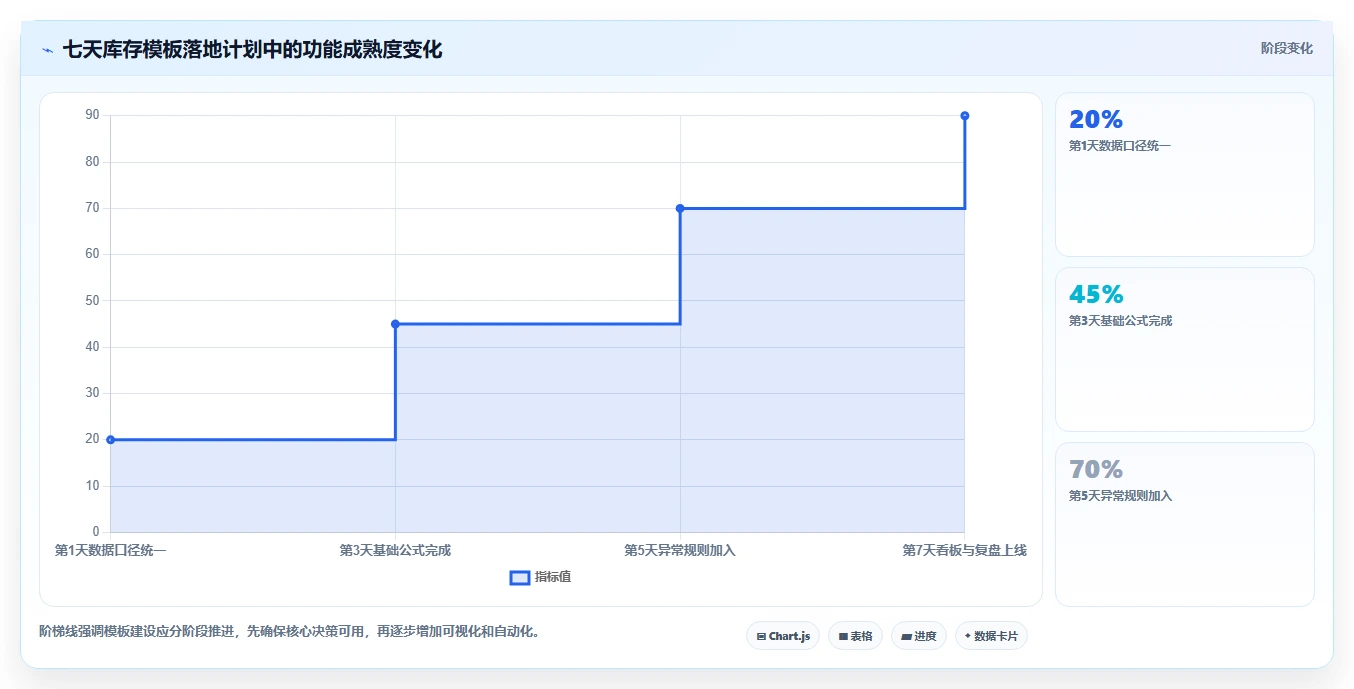Click the 数据卡片 tag chip
1354x689 pixels.
991,636
